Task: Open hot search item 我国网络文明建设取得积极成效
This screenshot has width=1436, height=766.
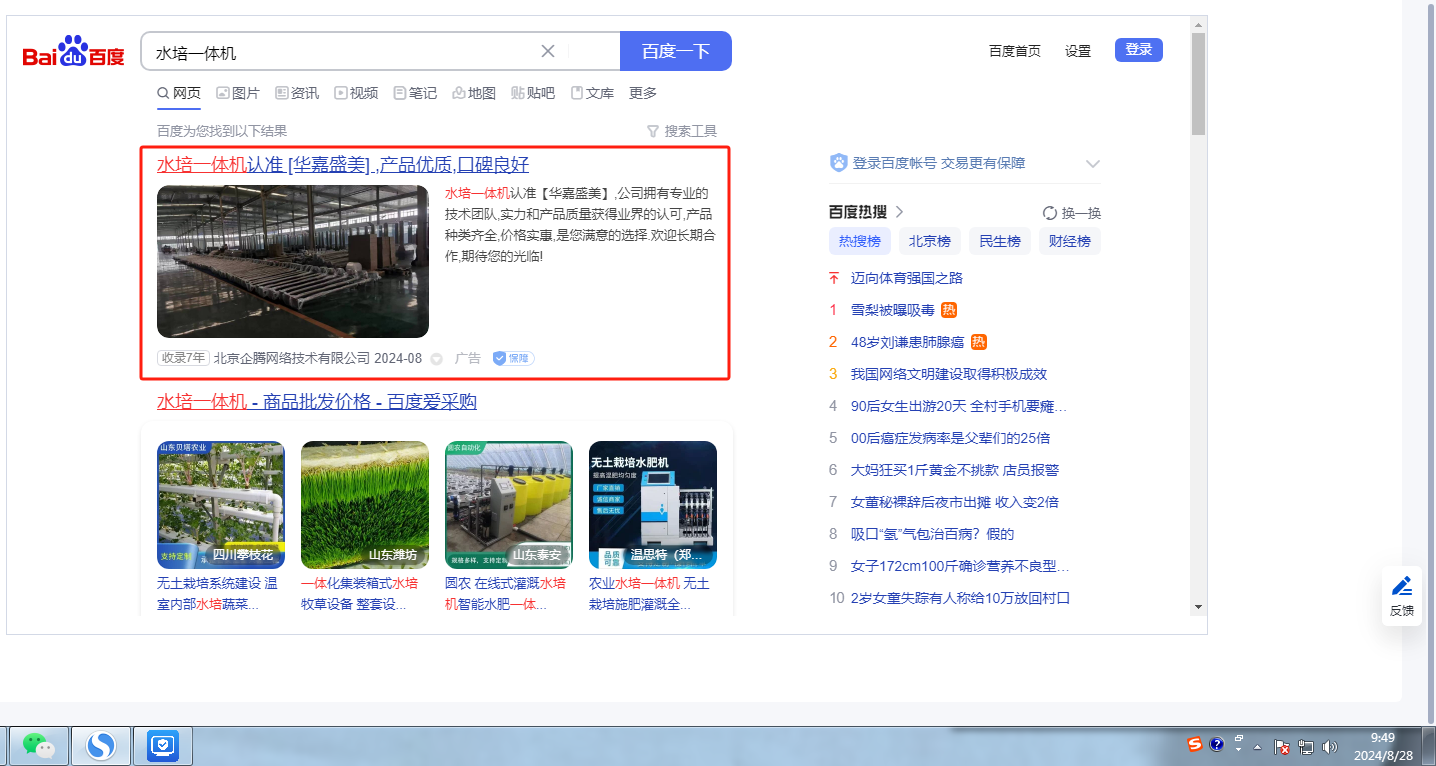Action: click(949, 374)
